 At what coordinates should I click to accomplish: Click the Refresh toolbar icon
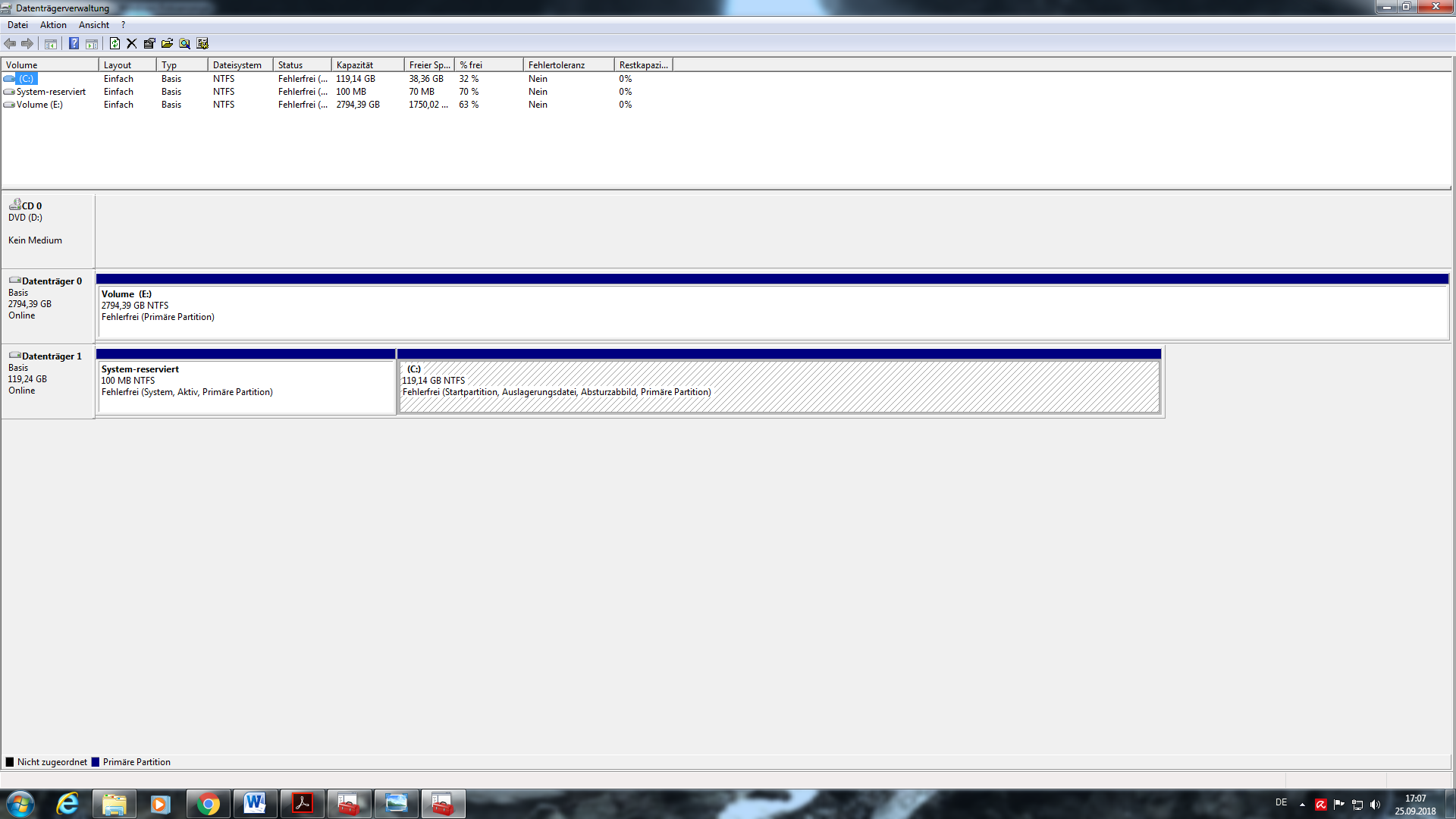coord(115,43)
